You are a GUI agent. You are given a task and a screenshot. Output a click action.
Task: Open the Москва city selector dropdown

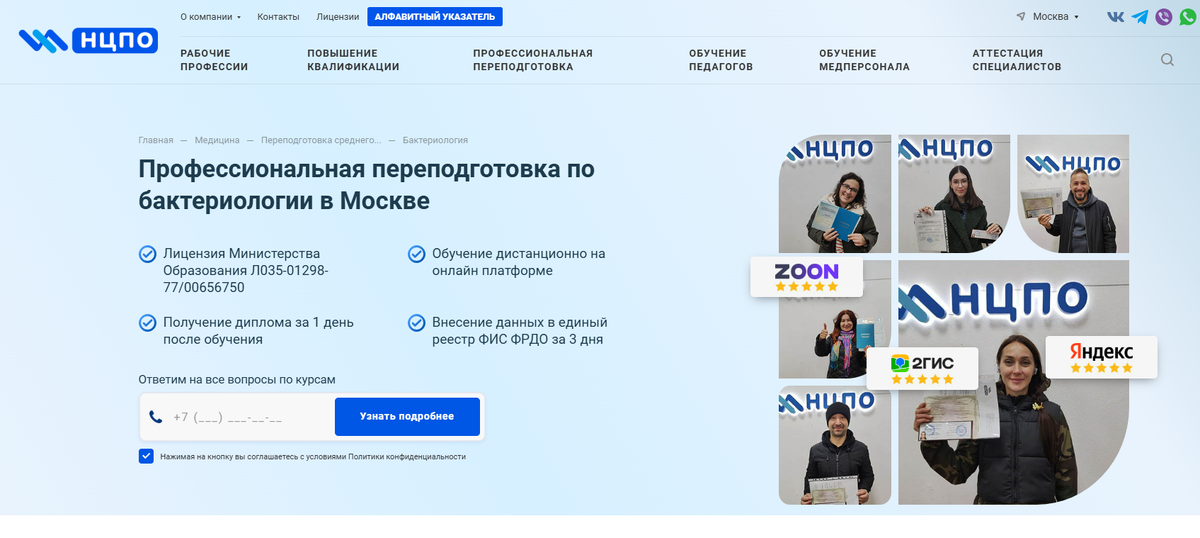[x=1055, y=17]
